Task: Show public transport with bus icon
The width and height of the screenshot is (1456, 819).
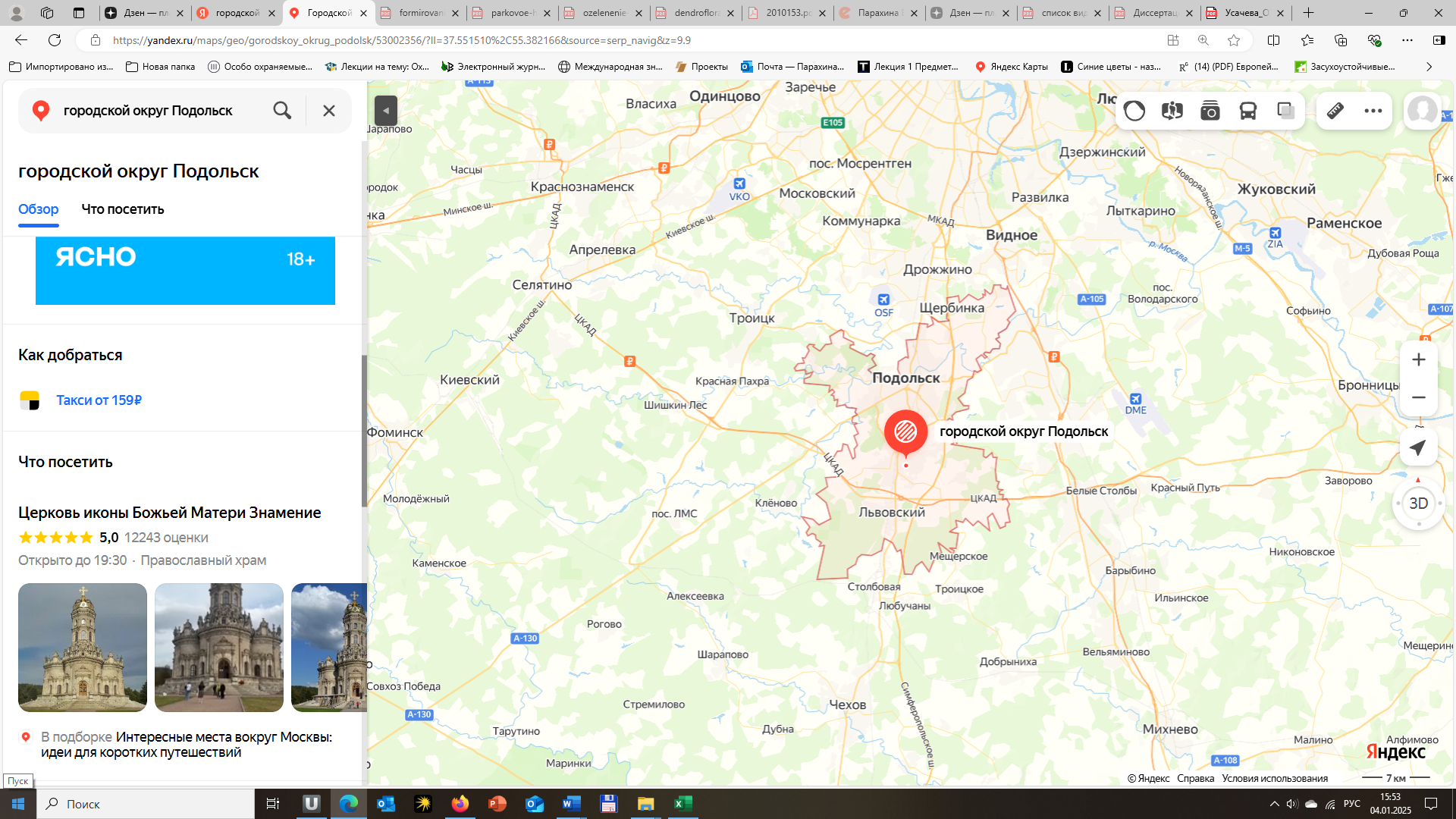Action: coord(1248,111)
